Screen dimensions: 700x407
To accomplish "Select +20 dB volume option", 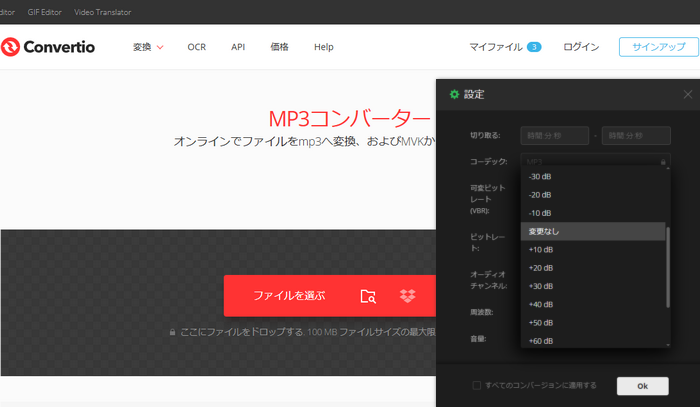I will 593,268.
